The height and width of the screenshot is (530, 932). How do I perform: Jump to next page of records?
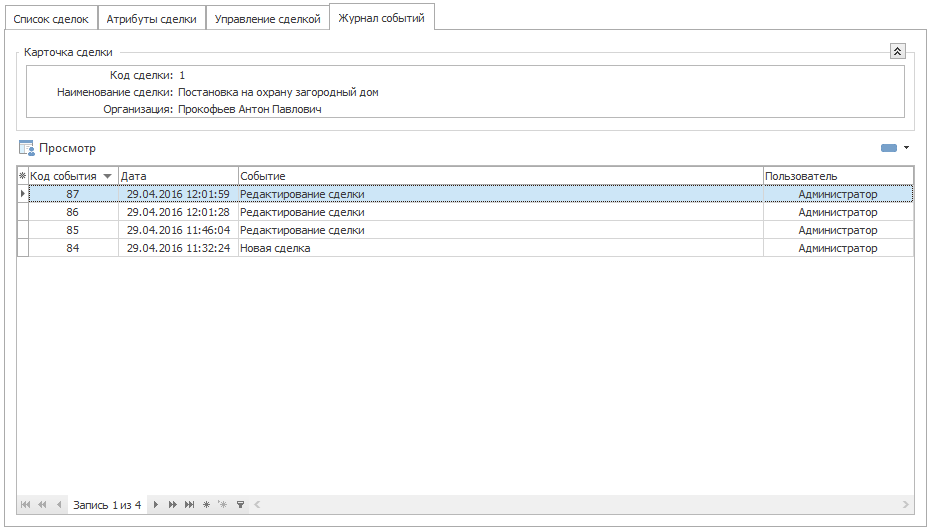pos(172,504)
